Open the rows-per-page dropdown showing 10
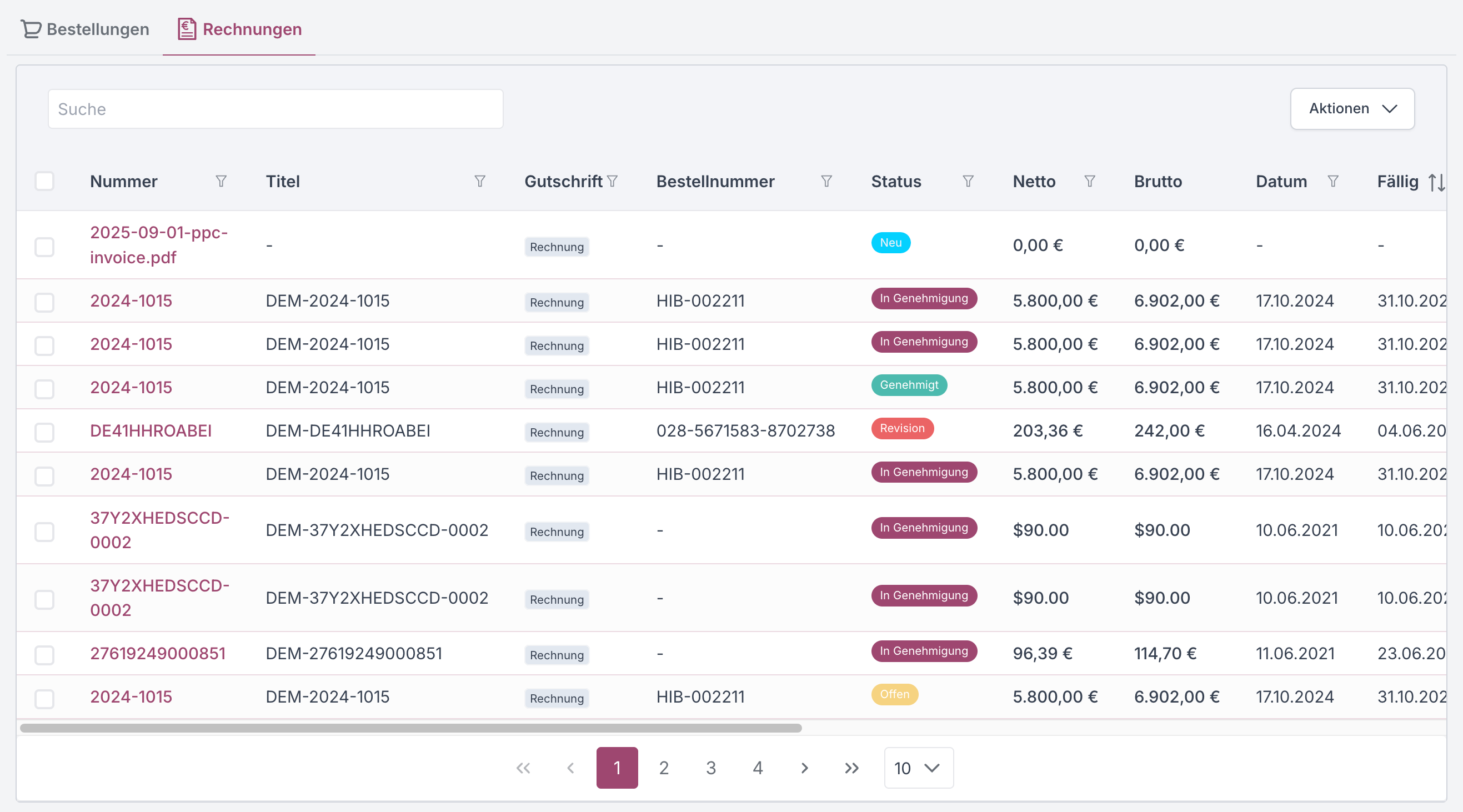 [x=918, y=768]
